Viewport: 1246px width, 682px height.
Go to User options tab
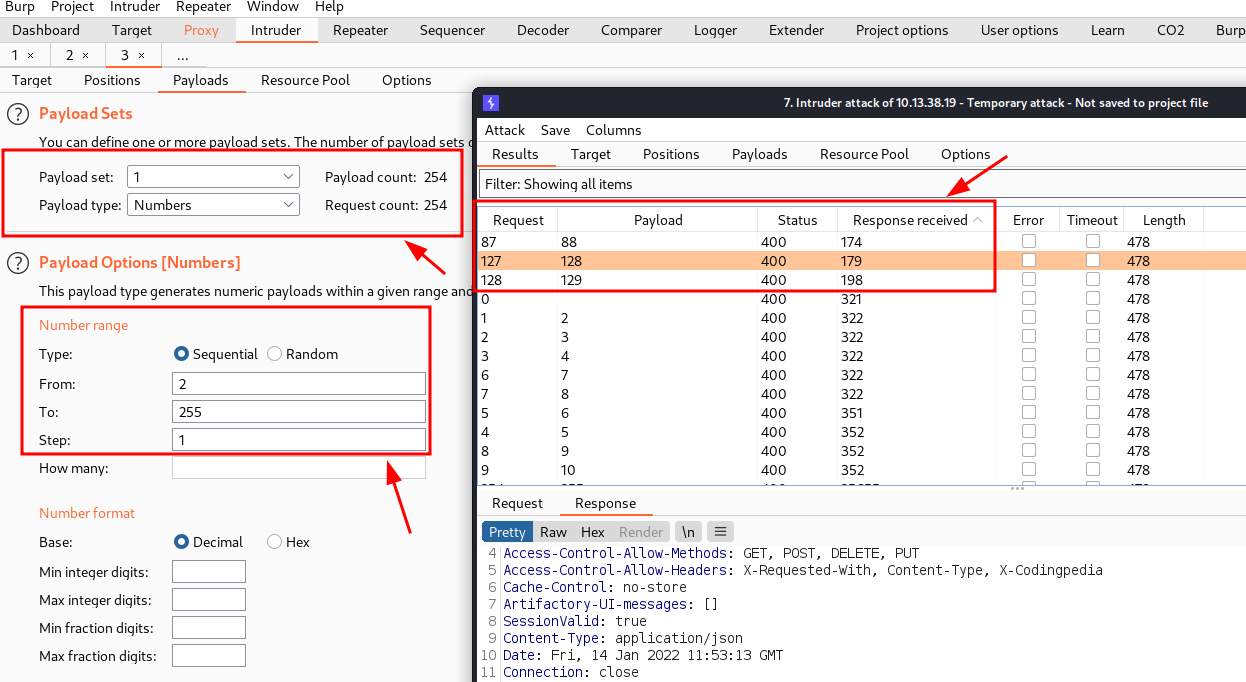tap(1019, 30)
